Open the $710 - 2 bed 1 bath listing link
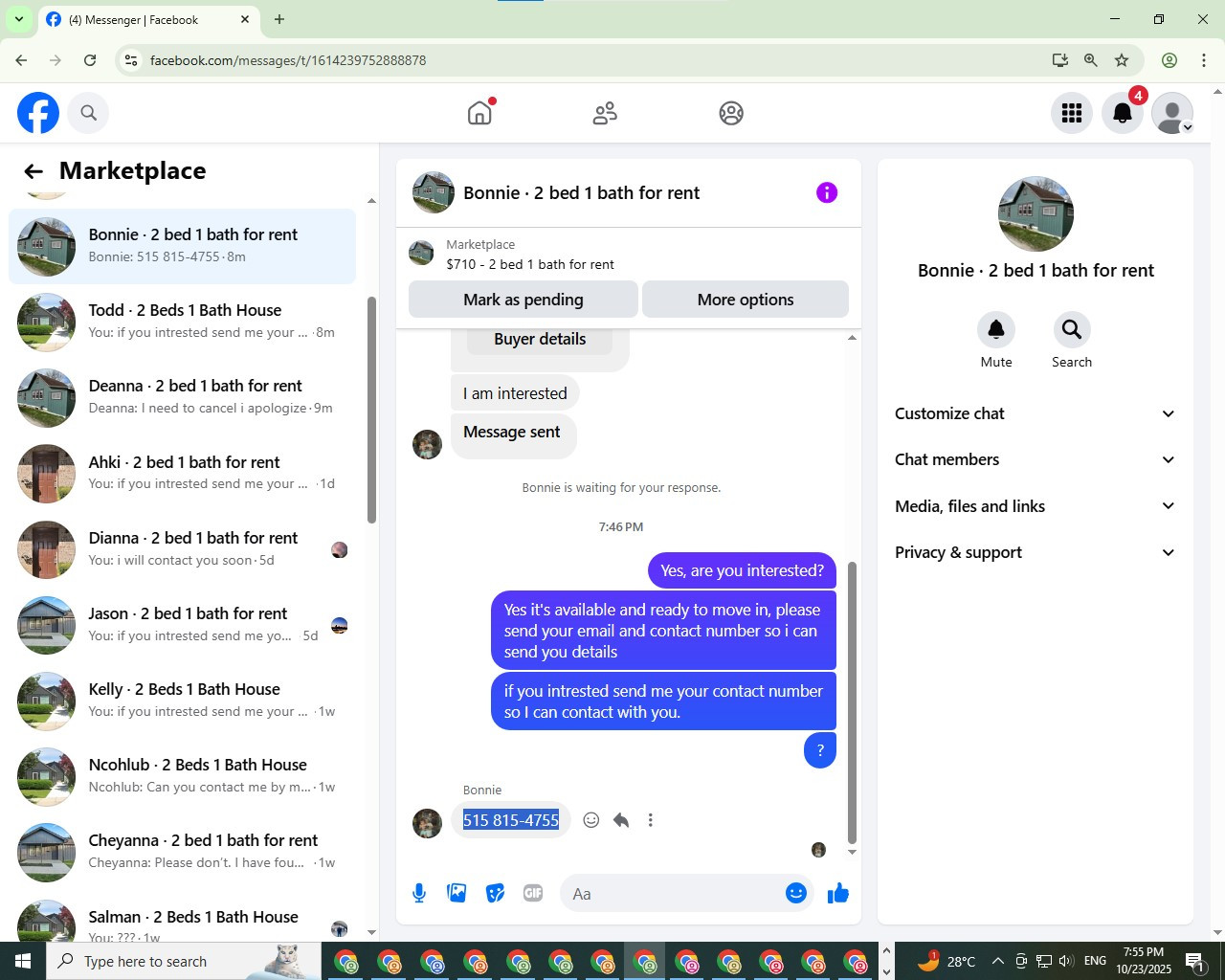This screenshot has height=980, width=1225. pos(530,264)
